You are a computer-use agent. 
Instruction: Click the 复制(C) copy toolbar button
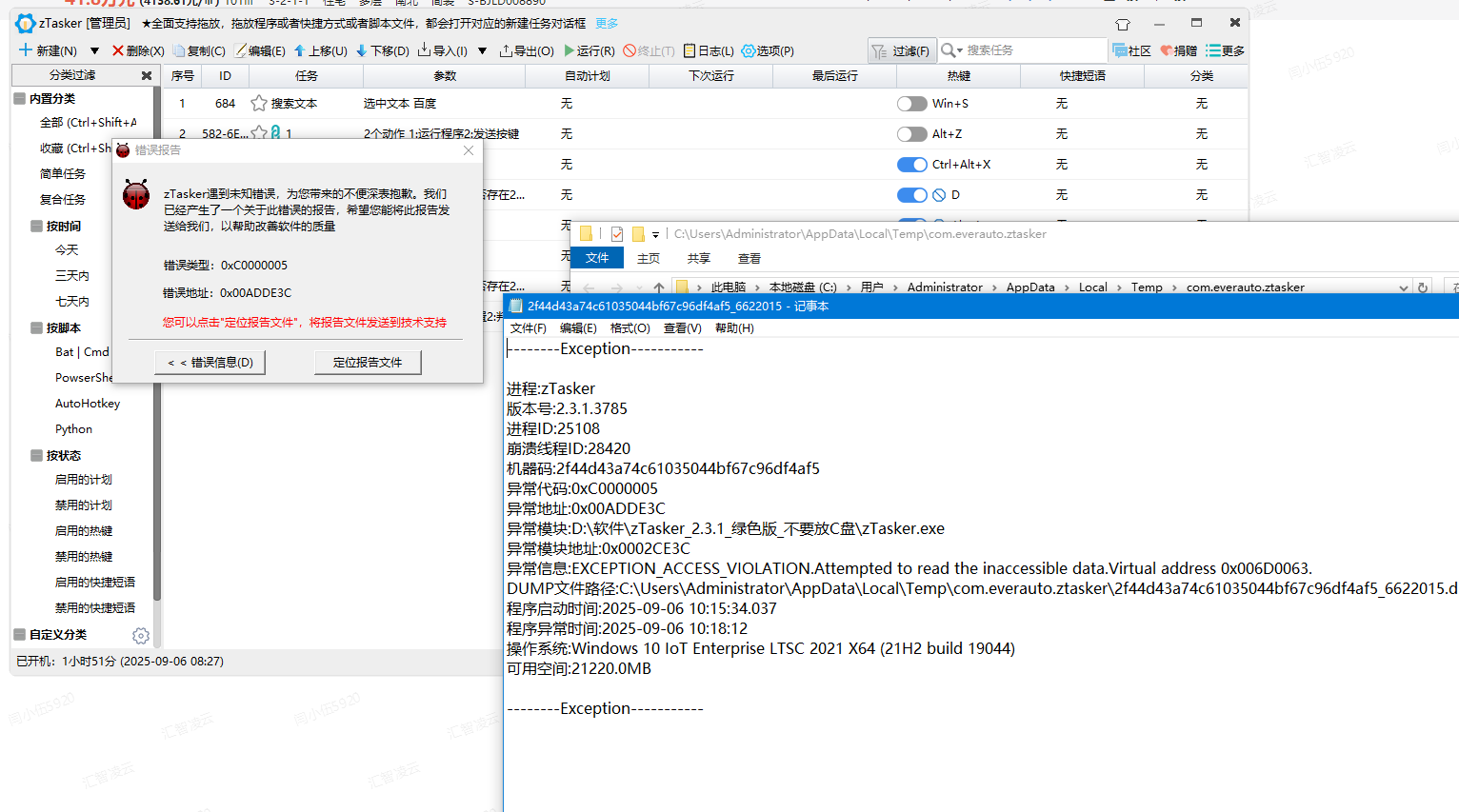pyautogui.click(x=199, y=50)
